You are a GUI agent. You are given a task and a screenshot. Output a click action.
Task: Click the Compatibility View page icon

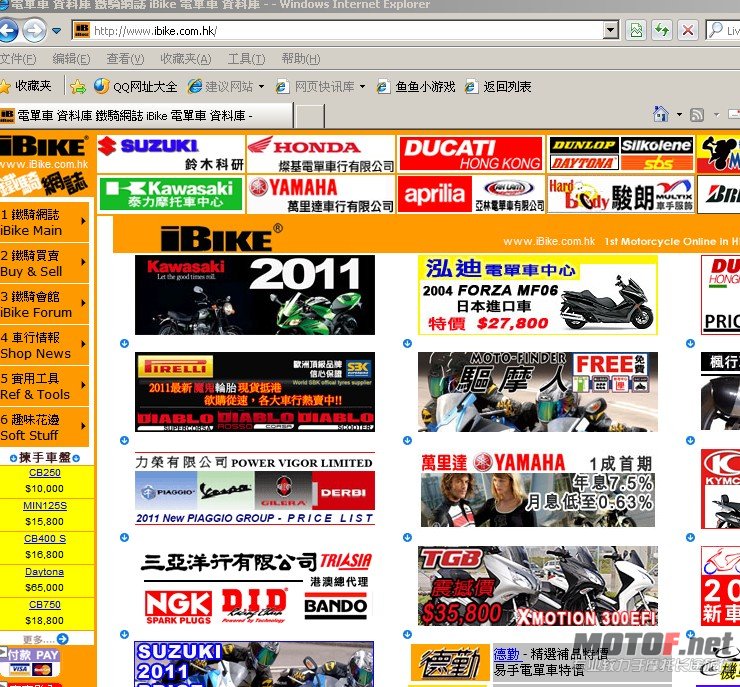pos(636,31)
